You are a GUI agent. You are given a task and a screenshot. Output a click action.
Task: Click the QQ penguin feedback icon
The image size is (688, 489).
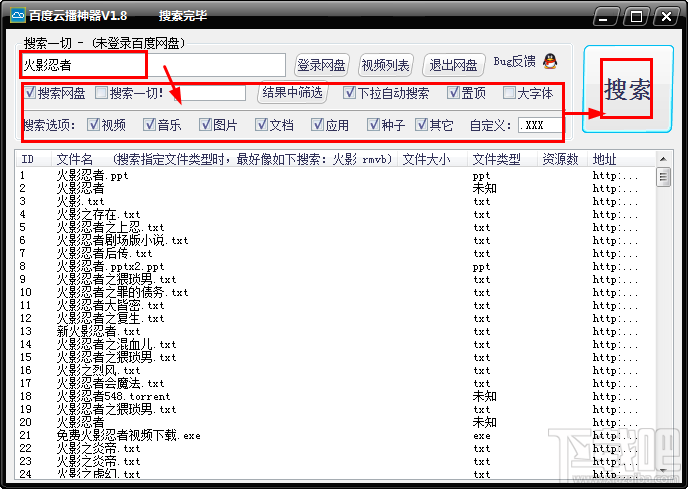click(550, 61)
